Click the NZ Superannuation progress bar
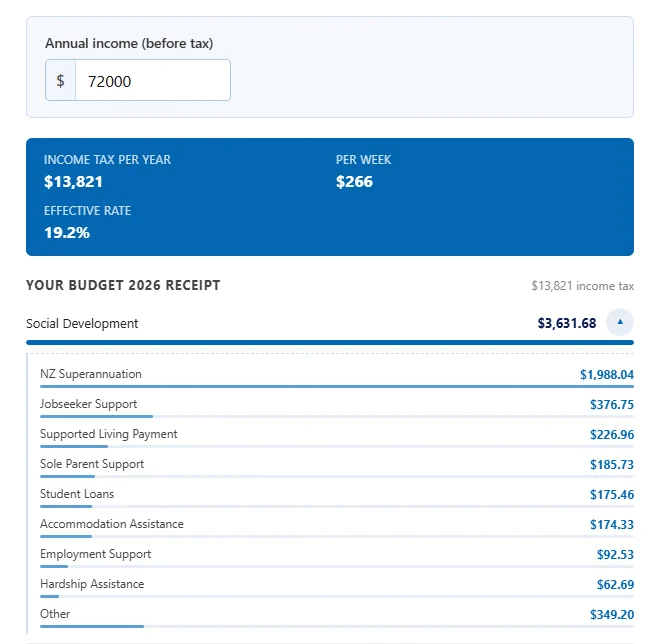Screen dimensions: 662x644 (337, 386)
